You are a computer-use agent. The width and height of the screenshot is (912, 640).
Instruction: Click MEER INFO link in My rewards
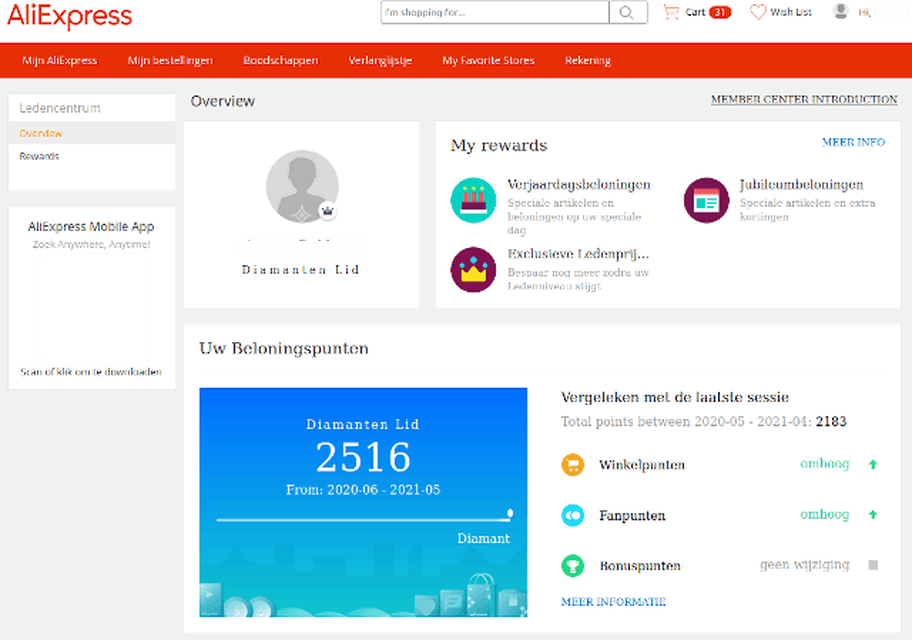pos(853,143)
